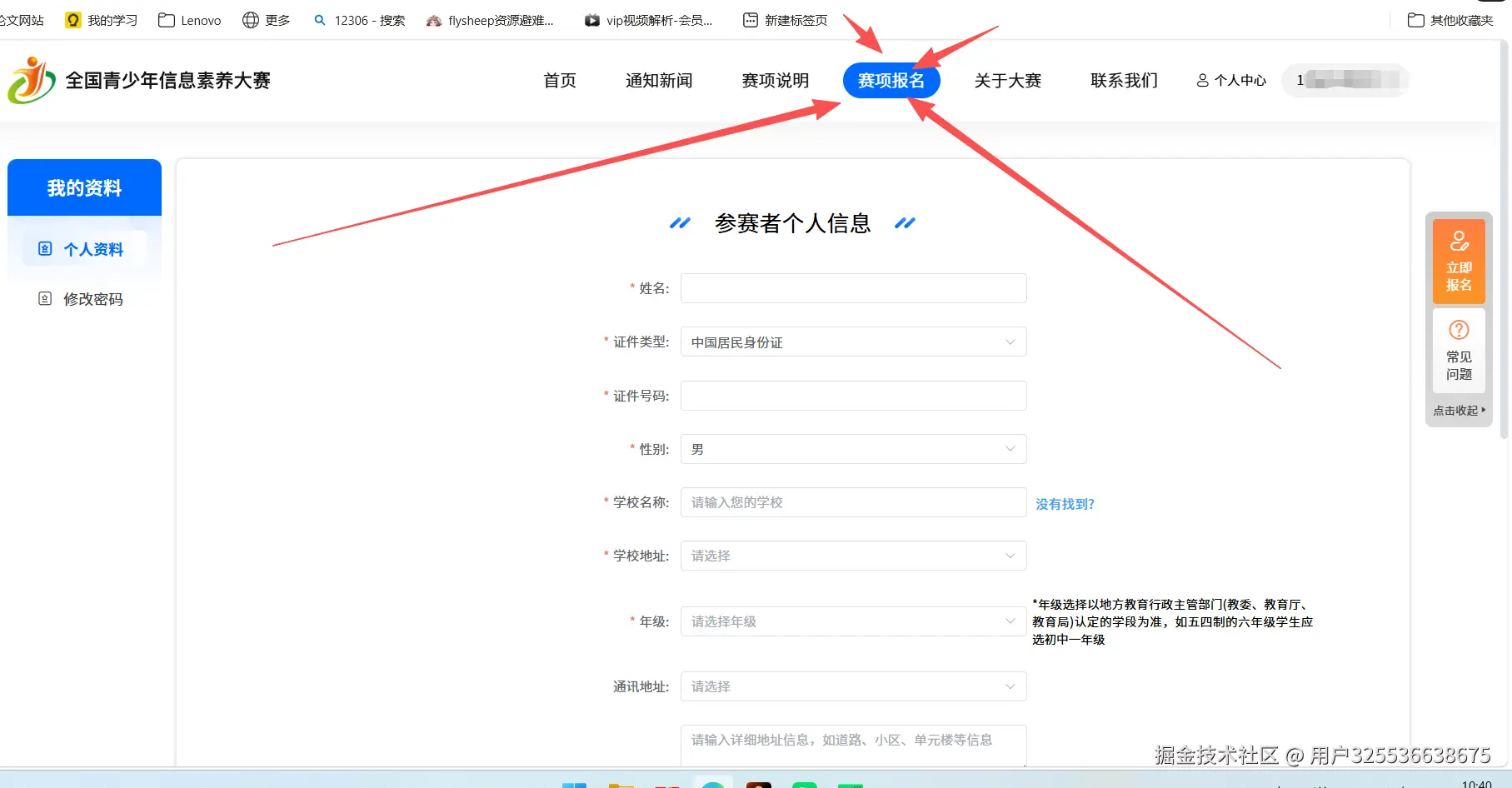
Task: Expand the 性别 dropdown showing 男
Action: (853, 449)
